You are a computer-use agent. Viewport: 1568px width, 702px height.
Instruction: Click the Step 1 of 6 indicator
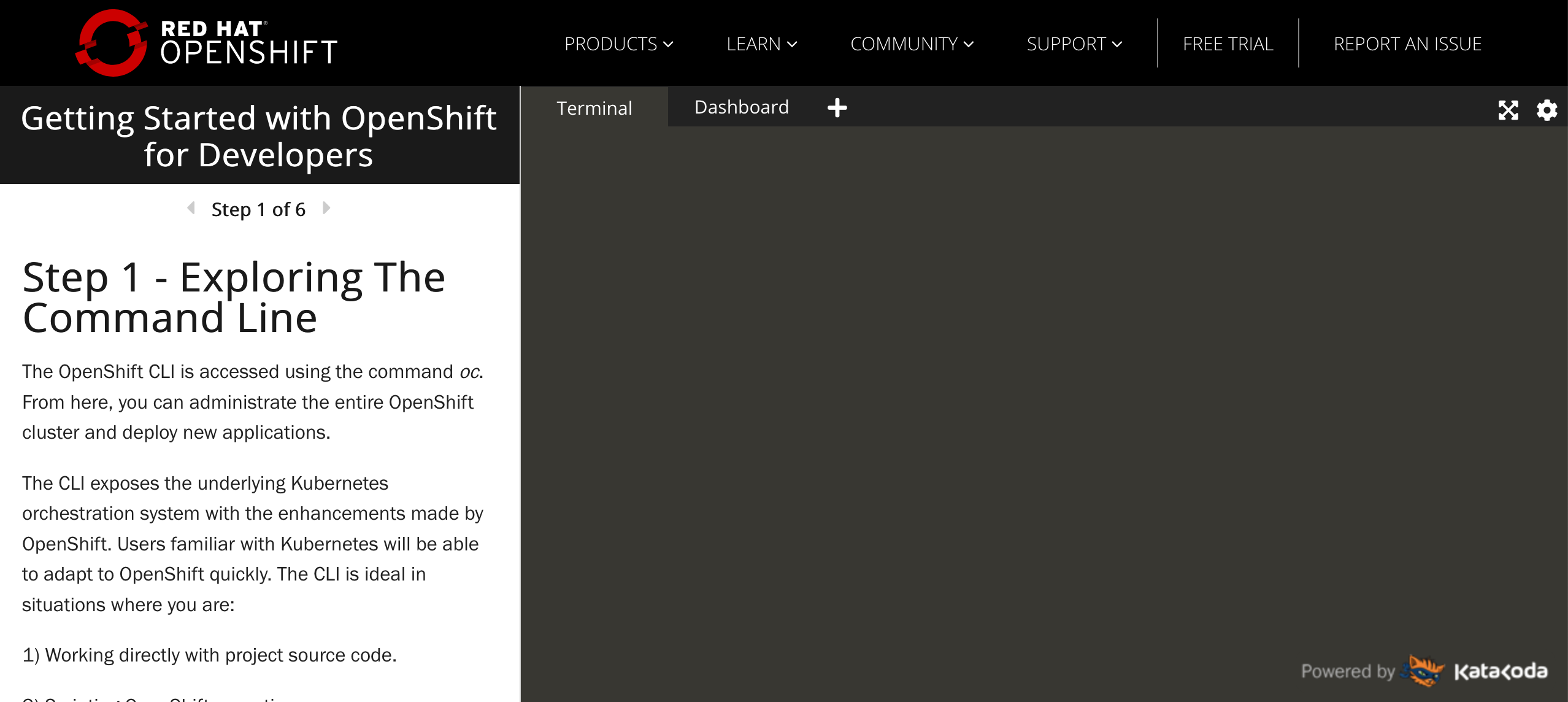(x=258, y=209)
